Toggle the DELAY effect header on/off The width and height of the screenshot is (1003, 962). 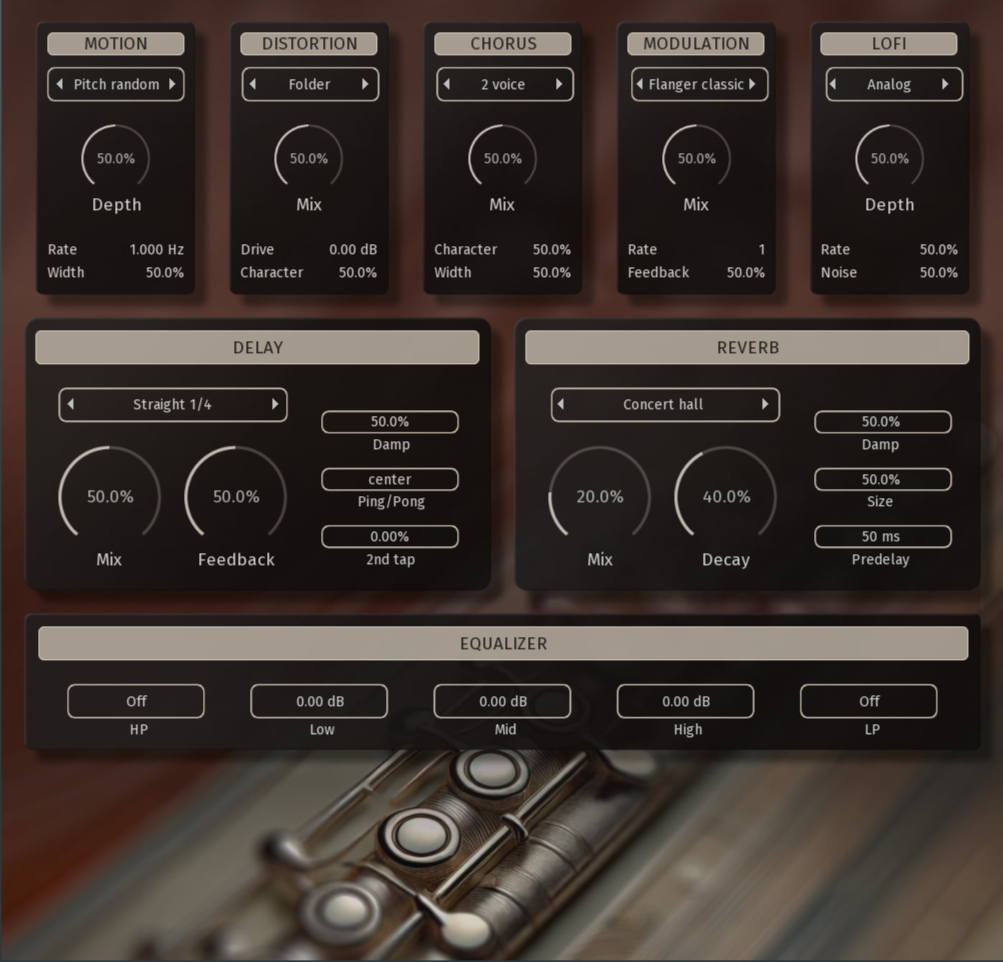click(257, 348)
